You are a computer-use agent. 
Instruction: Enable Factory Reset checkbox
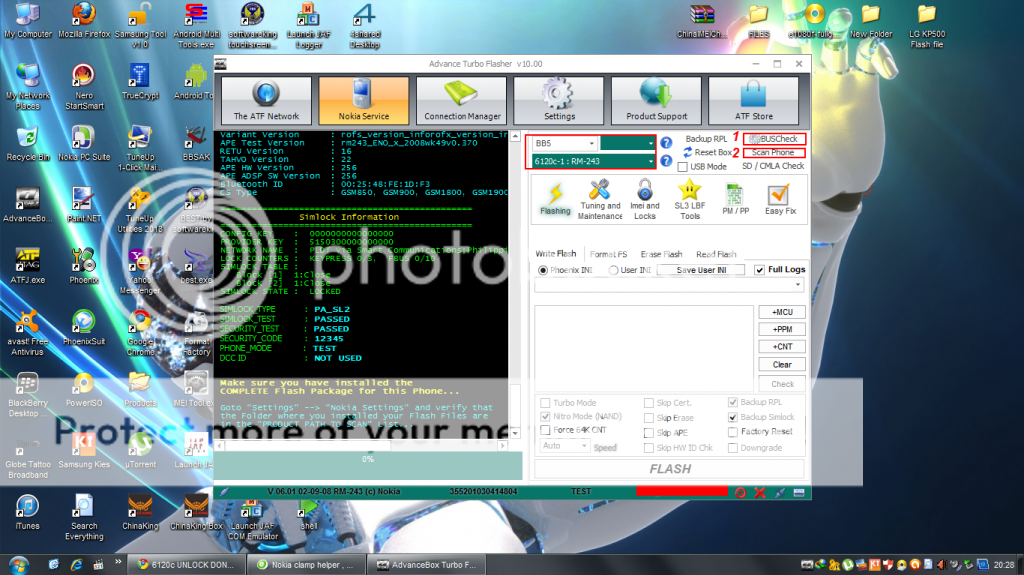click(733, 432)
